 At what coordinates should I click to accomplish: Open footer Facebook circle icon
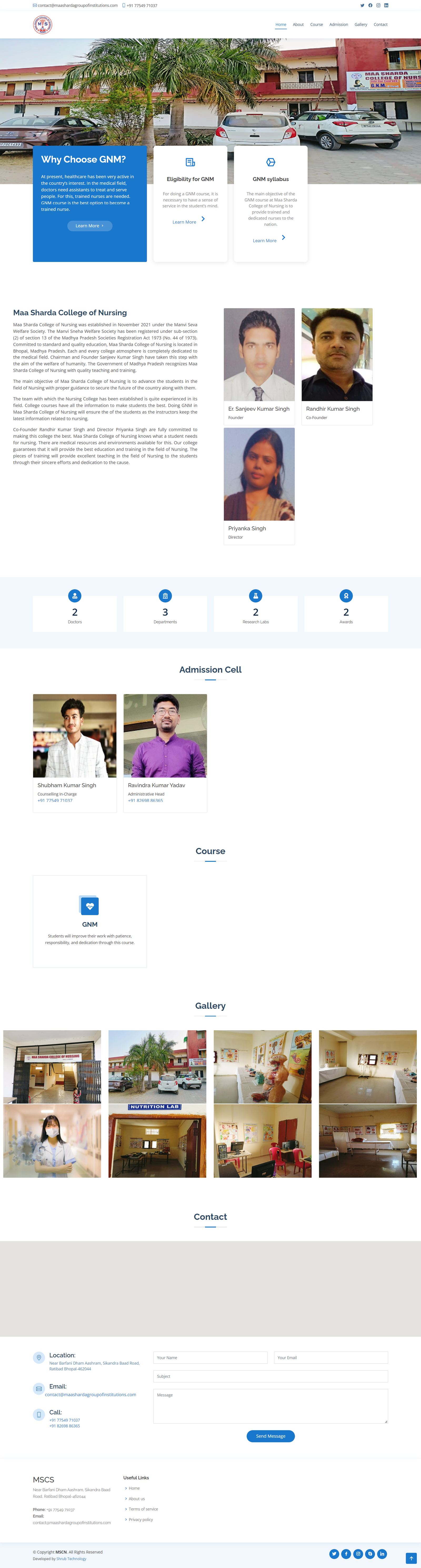click(x=346, y=1554)
